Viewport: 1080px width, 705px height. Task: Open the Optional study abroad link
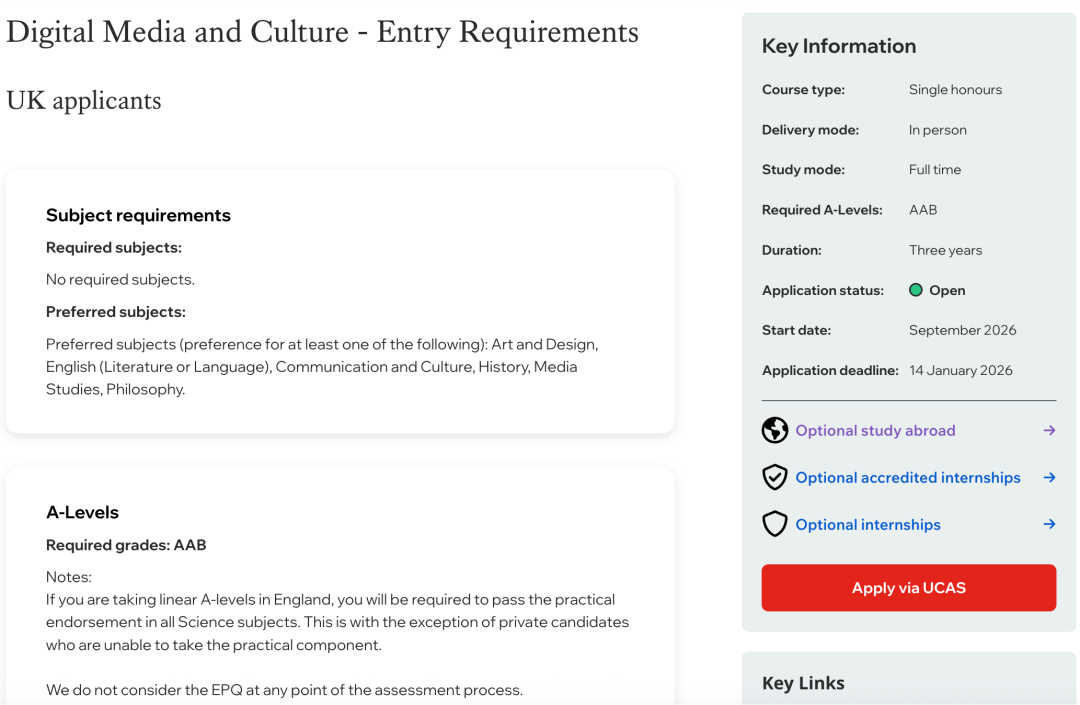click(875, 431)
